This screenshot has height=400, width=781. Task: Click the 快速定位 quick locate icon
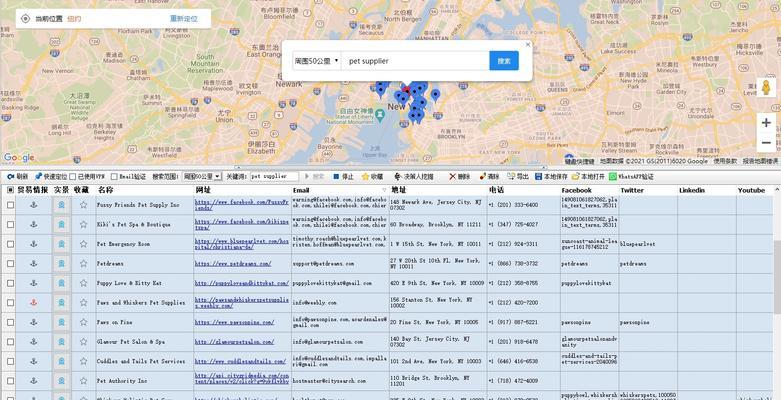coord(38,177)
